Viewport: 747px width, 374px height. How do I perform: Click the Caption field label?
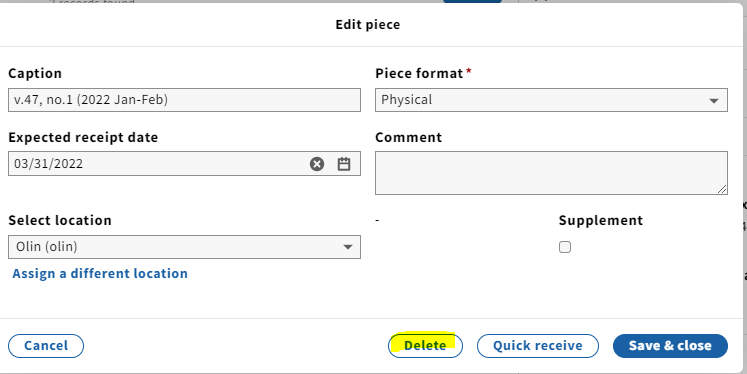(35, 73)
